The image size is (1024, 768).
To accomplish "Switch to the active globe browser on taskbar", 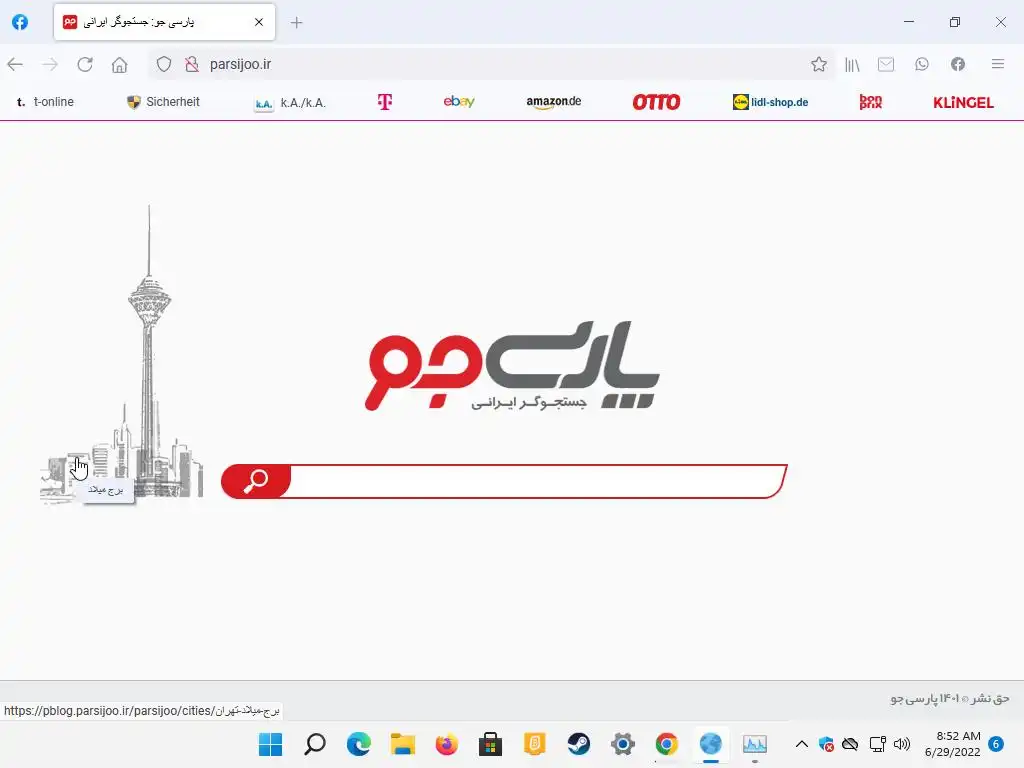I will tap(711, 744).
